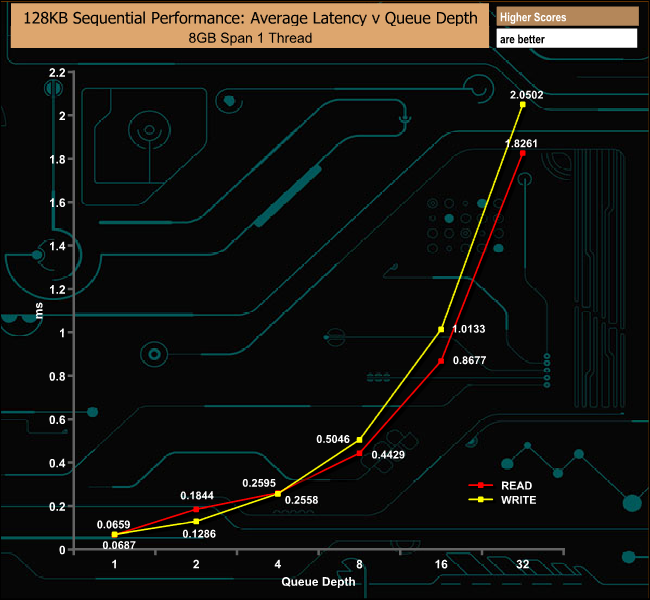Select the yellow write point at queue depth 8
The width and height of the screenshot is (650, 600).
359,440
